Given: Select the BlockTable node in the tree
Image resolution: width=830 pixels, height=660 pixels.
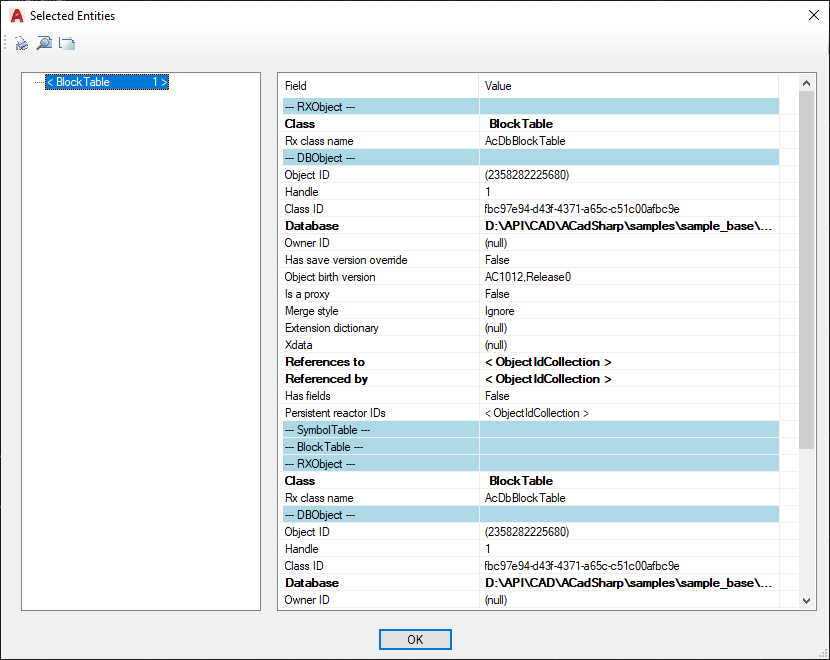Looking at the screenshot, I should click(106, 83).
